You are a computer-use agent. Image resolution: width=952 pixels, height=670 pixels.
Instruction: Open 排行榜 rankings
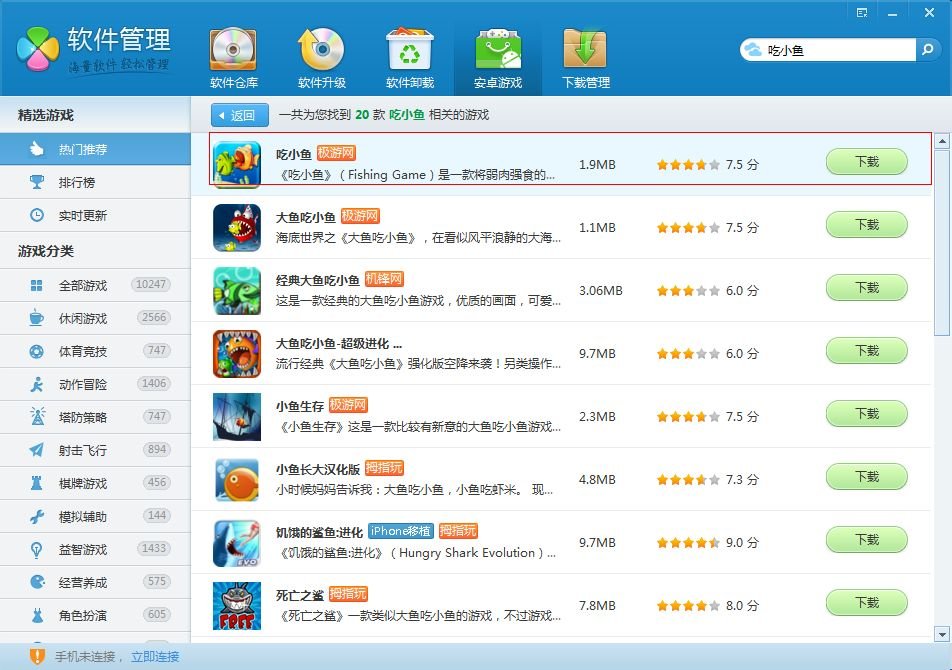(x=95, y=182)
